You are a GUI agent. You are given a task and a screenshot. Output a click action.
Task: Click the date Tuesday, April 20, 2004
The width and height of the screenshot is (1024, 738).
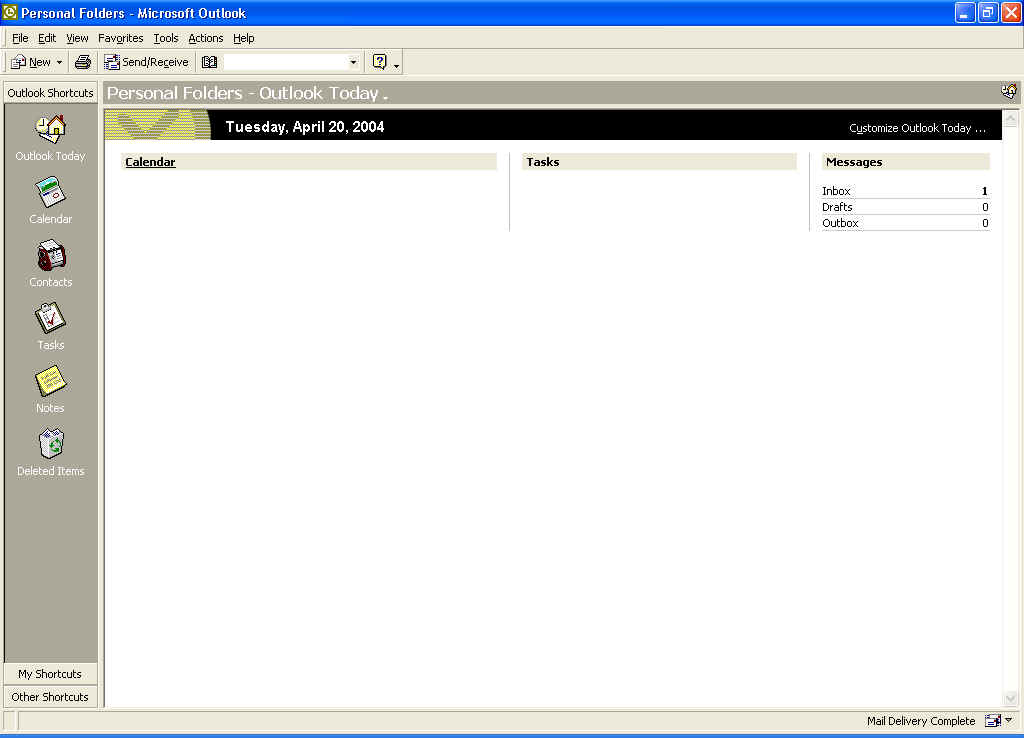coord(304,127)
